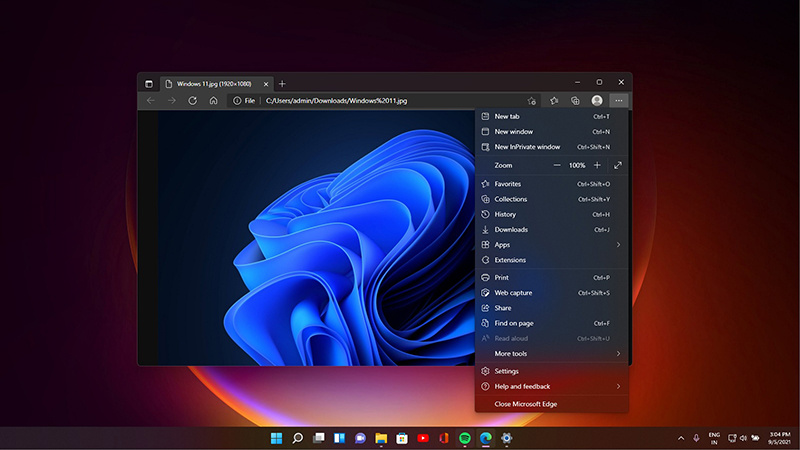Click the battery tray icon
Screen dimensions: 800x450
click(755, 438)
